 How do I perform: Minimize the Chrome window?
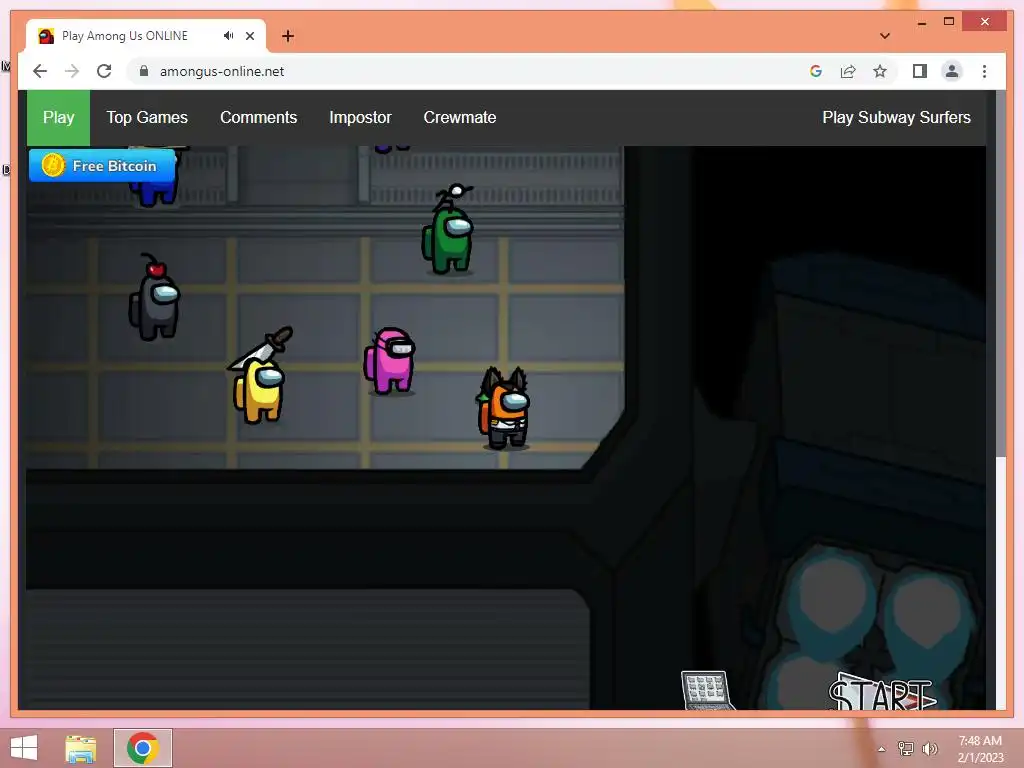[x=921, y=22]
